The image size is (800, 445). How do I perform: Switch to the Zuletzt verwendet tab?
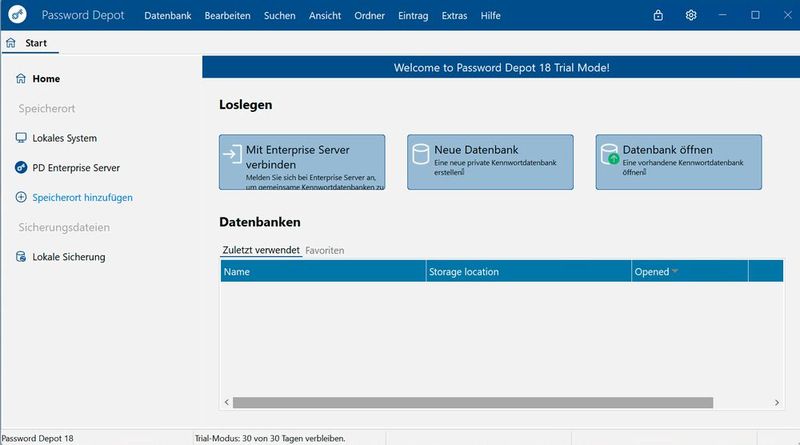261,250
